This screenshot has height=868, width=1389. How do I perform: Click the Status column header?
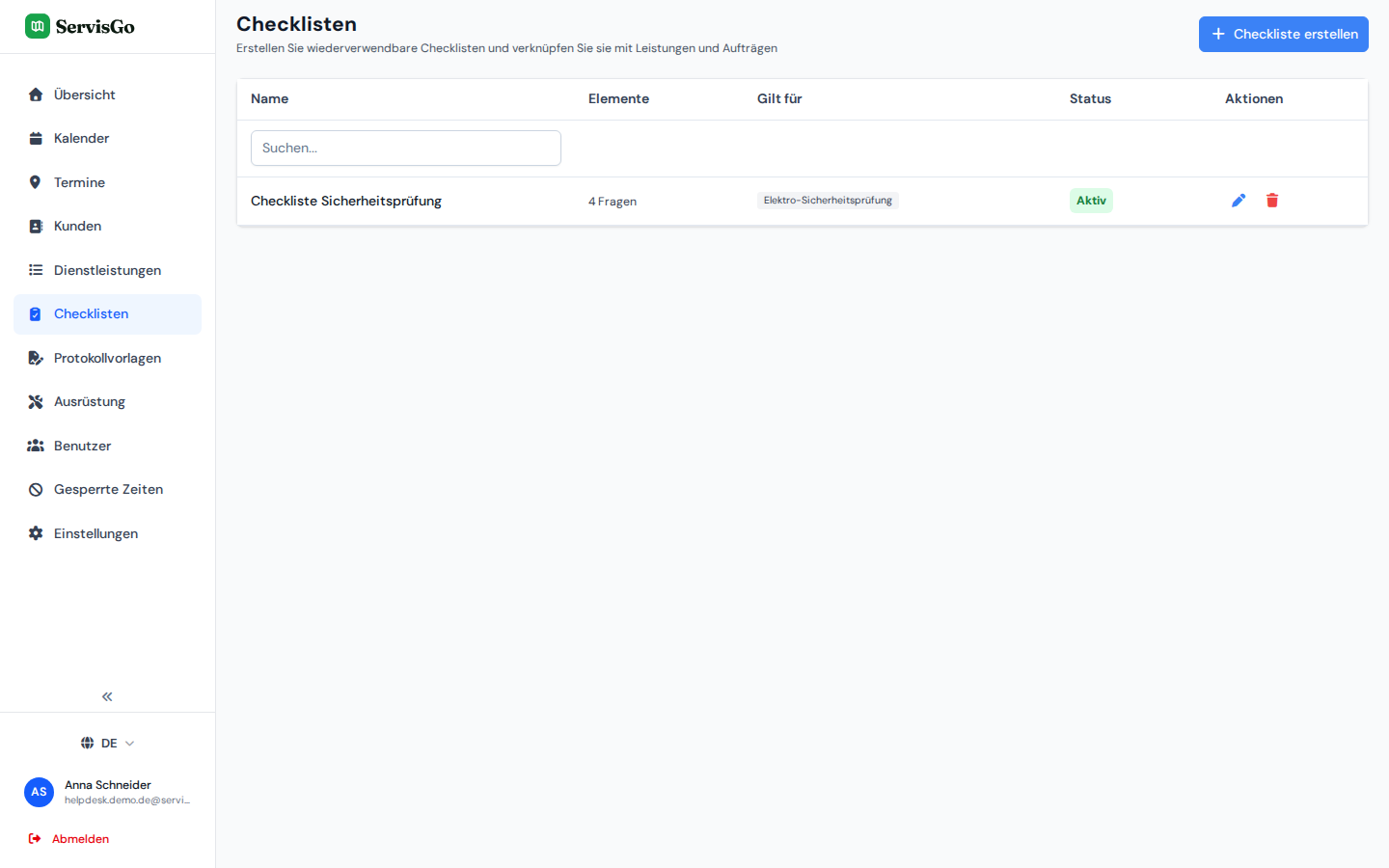pos(1090,99)
